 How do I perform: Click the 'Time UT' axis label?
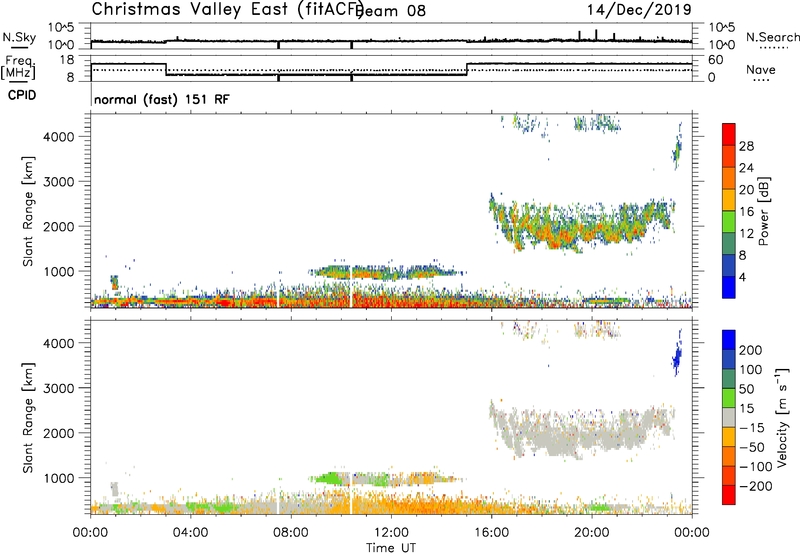[391, 548]
